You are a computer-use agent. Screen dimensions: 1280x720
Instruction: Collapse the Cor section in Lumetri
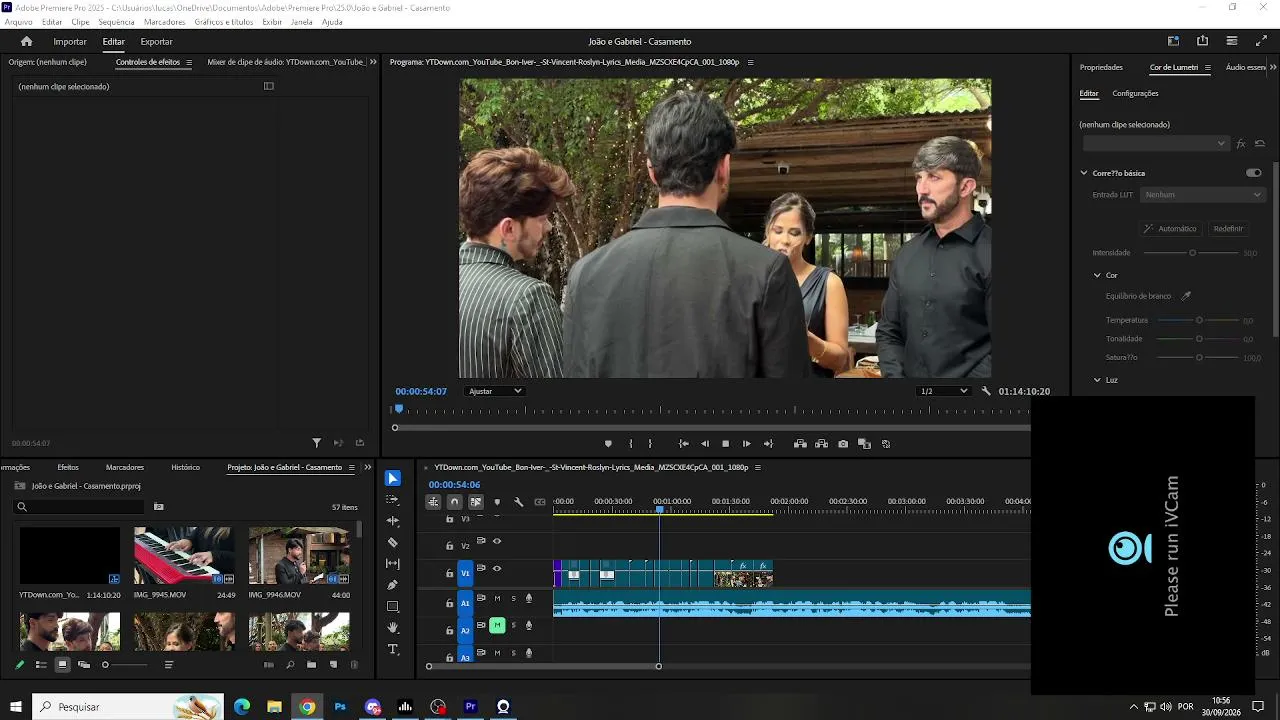pos(1097,275)
